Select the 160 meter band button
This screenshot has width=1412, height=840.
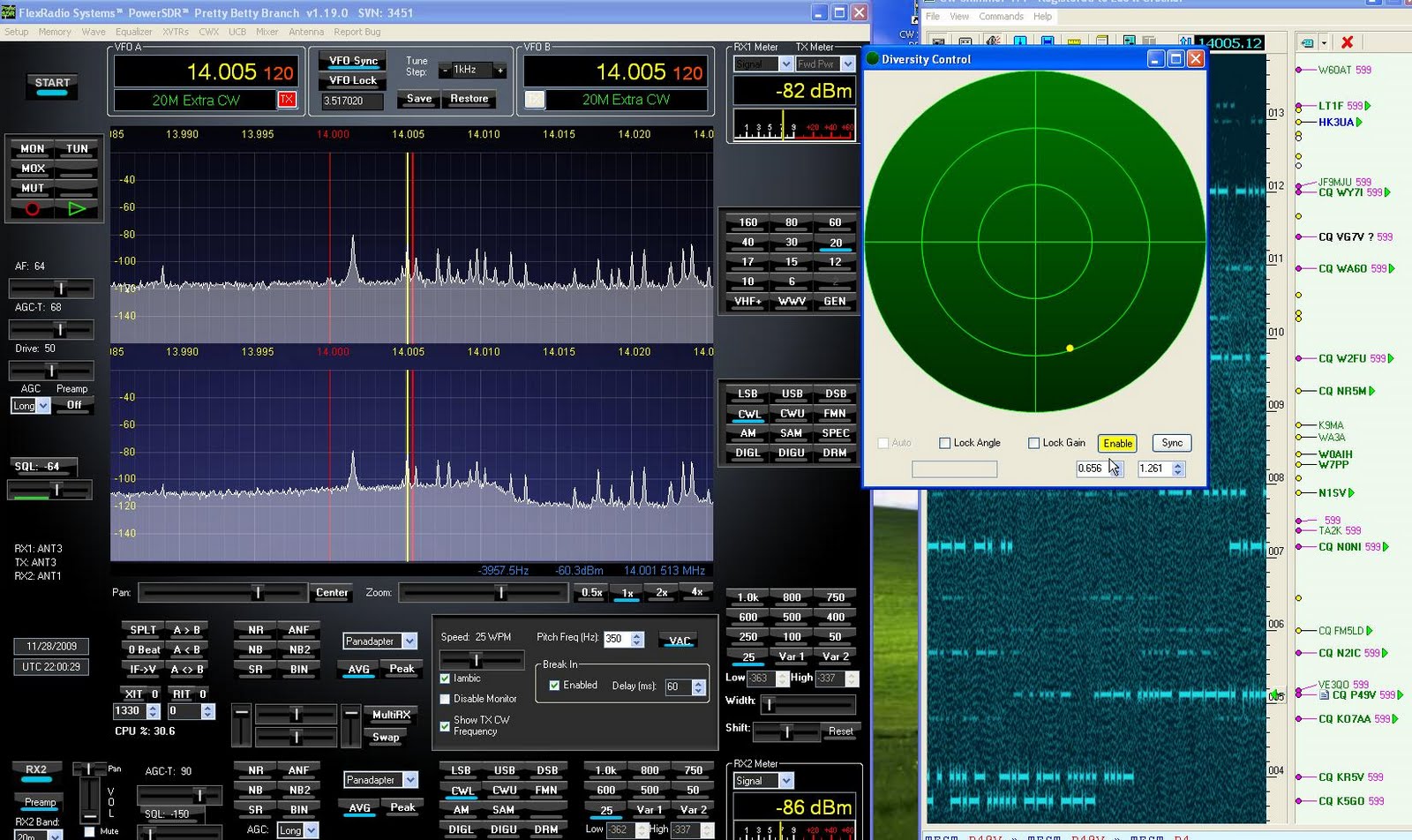747,222
